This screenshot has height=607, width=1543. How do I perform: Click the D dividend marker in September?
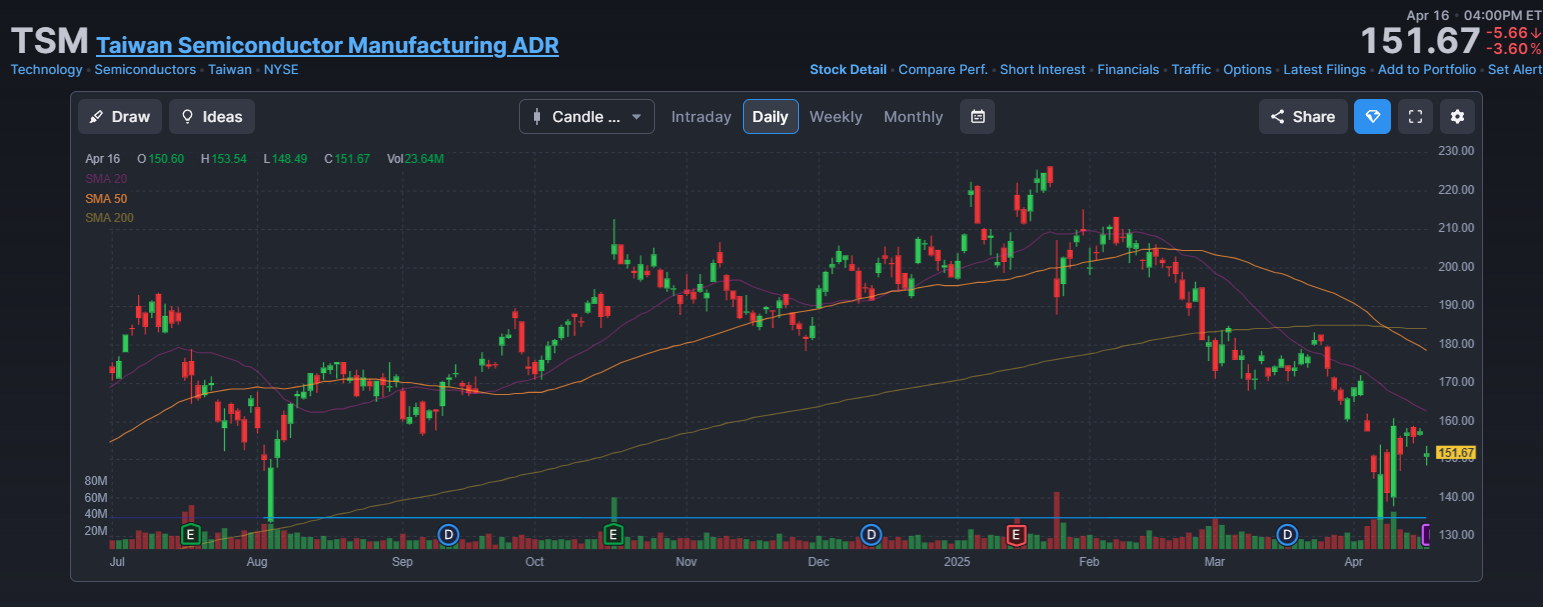tap(449, 535)
